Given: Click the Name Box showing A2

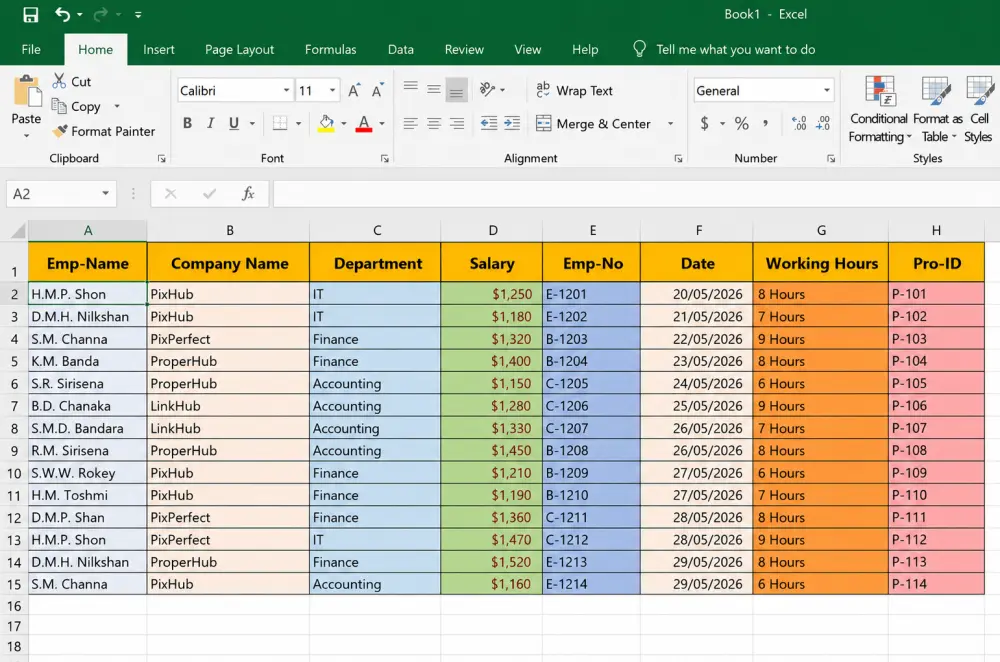Looking at the screenshot, I should click(61, 194).
